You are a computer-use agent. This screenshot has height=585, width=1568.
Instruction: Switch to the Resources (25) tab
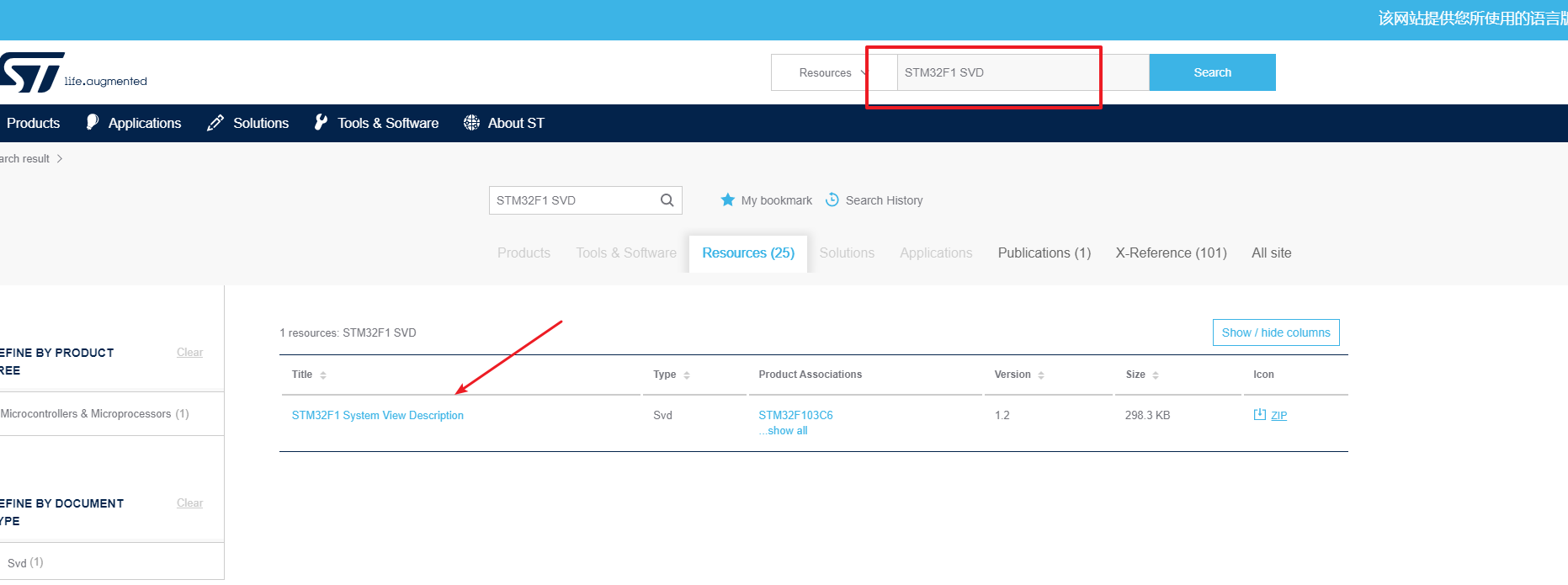[x=748, y=253]
